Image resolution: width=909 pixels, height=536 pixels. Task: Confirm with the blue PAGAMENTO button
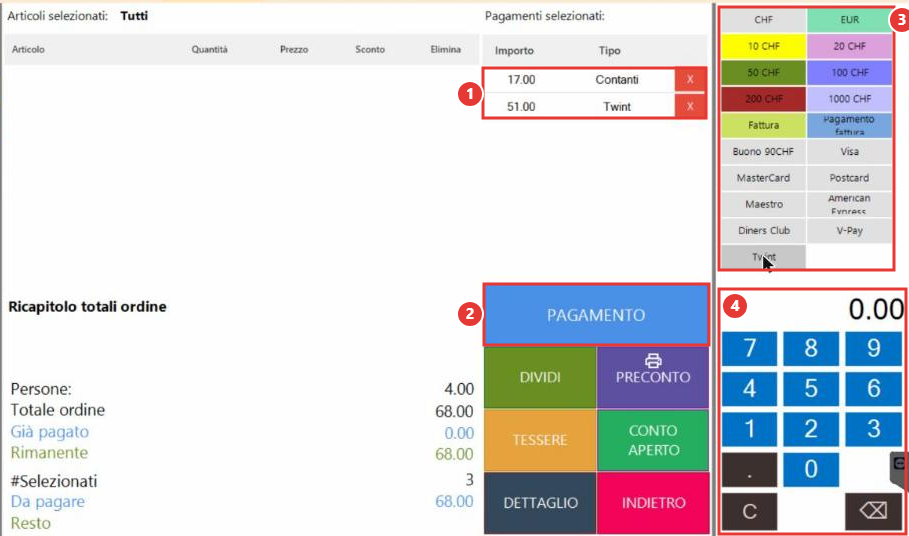596,315
